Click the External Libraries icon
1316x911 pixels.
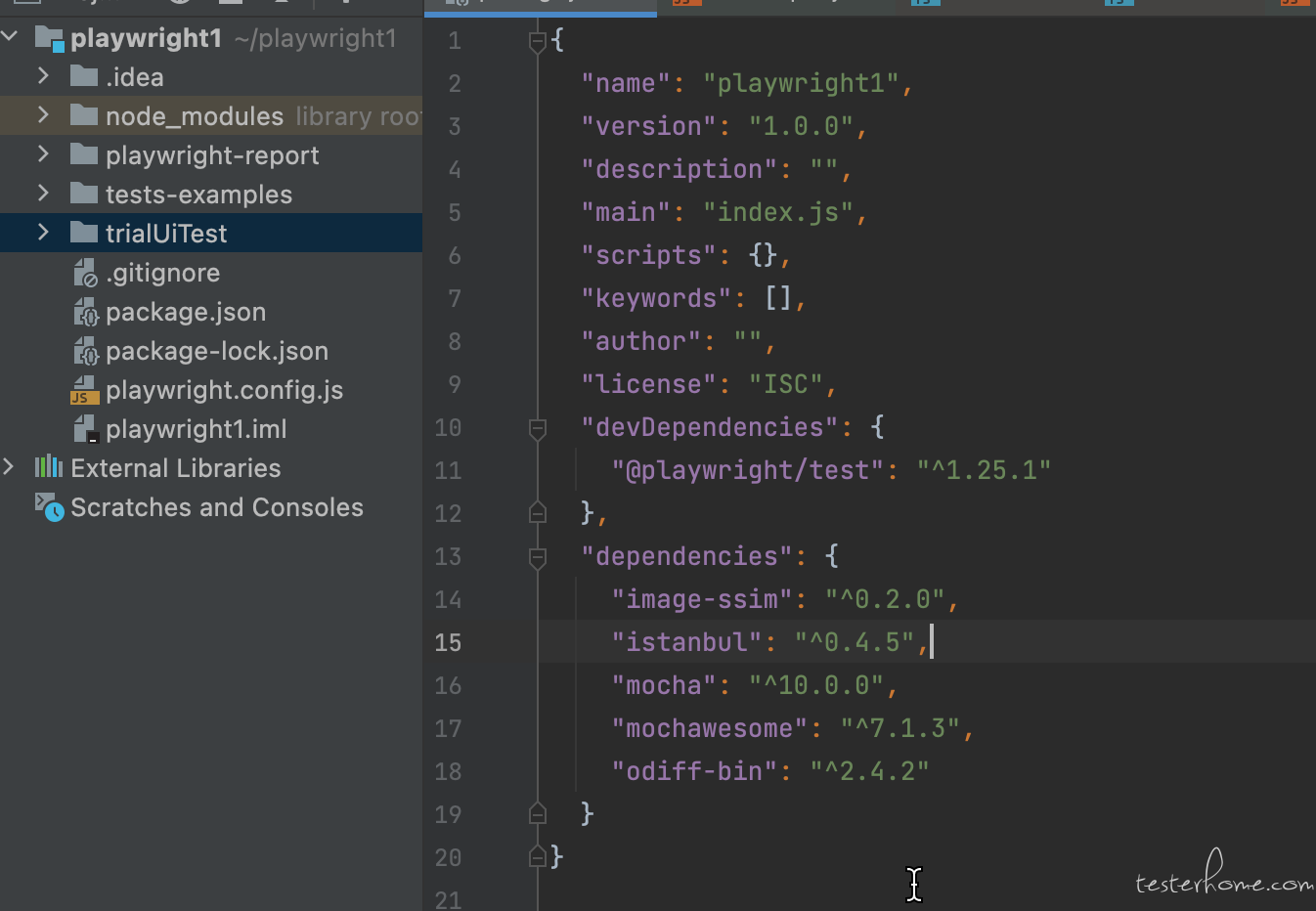click(49, 466)
